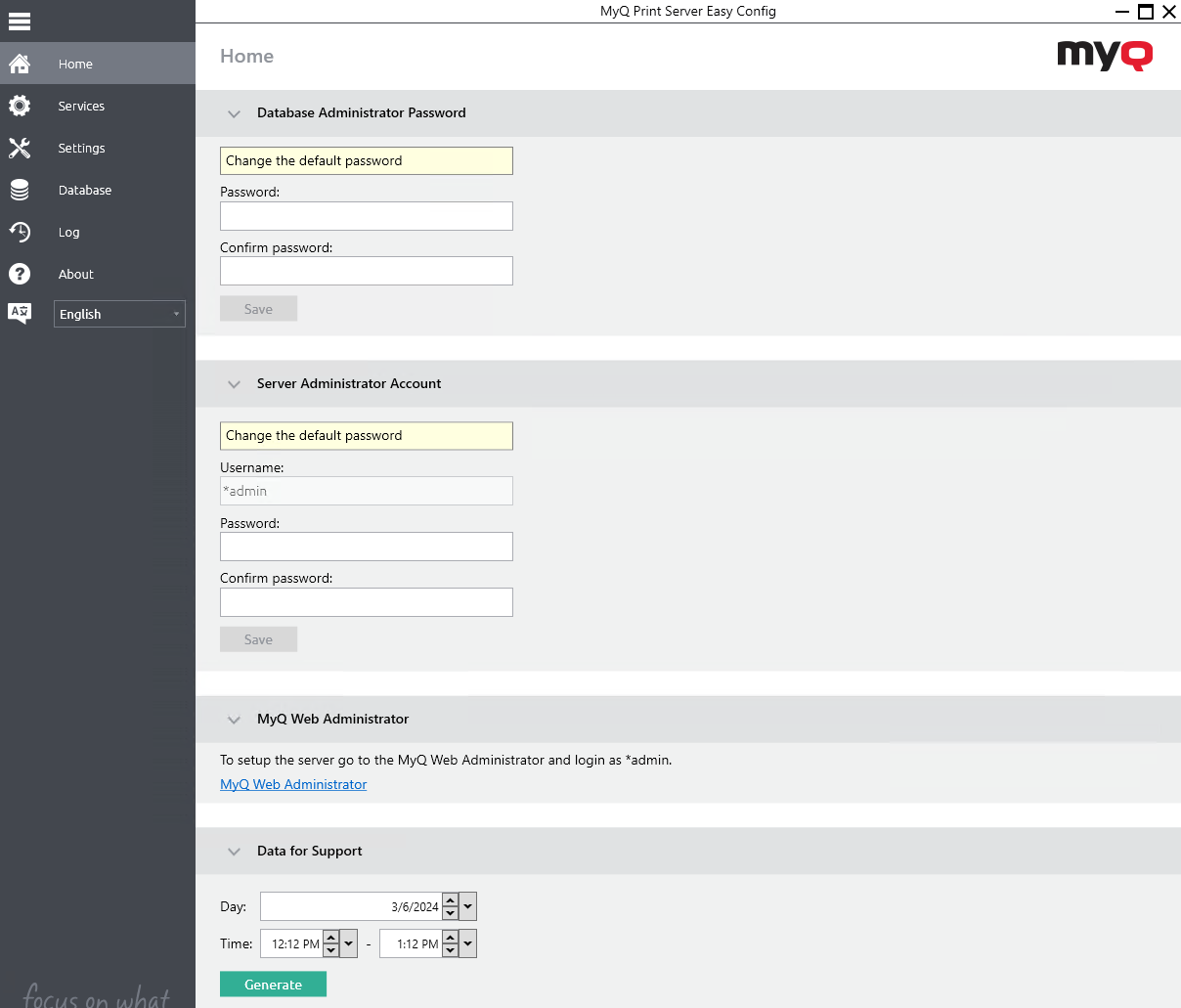Decrease the start time with down arrow
This screenshot has height=1008, width=1181.
[x=330, y=950]
